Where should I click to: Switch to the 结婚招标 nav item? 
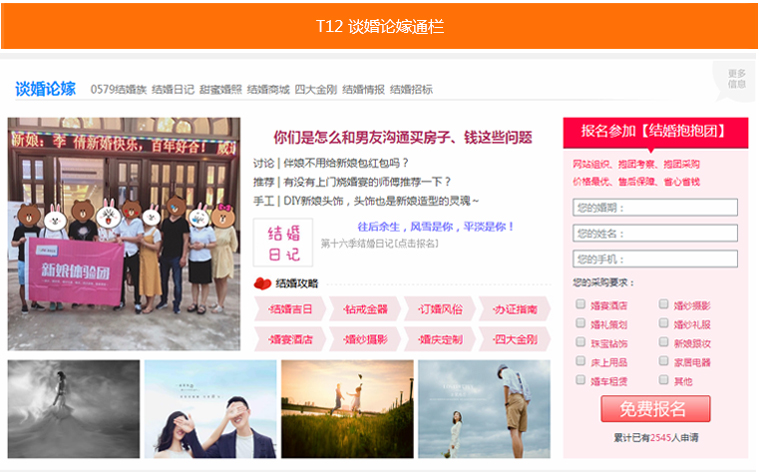click(x=411, y=89)
